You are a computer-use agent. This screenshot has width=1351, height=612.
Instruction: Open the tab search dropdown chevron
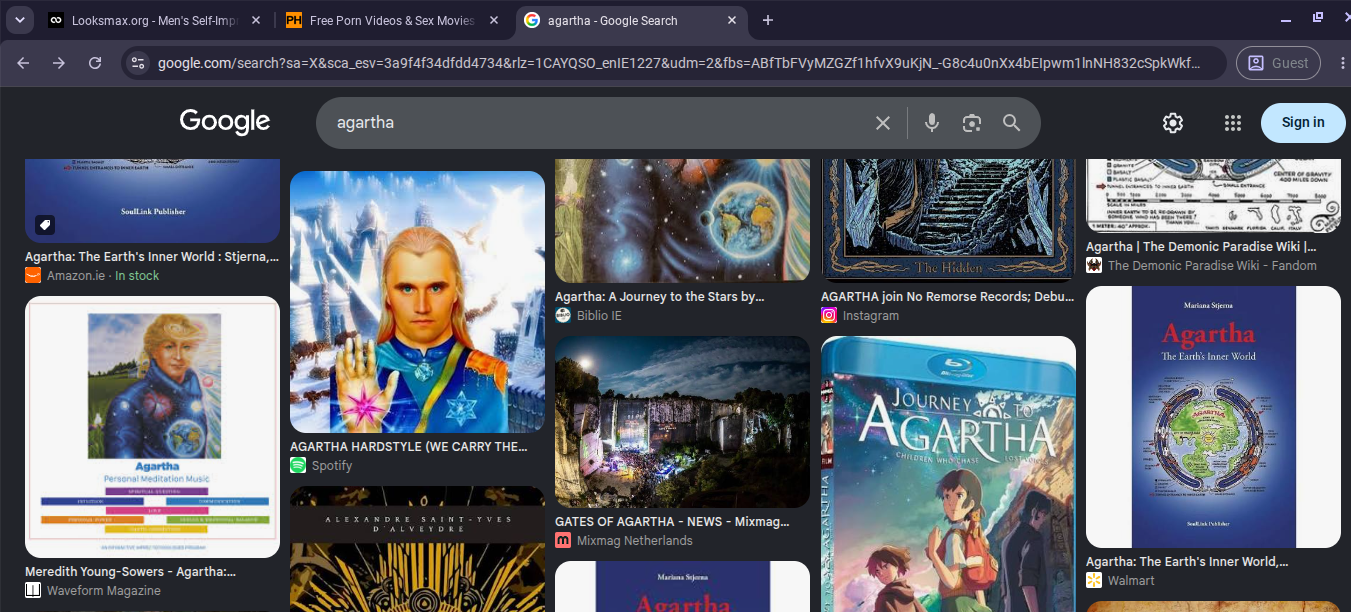coord(18,20)
